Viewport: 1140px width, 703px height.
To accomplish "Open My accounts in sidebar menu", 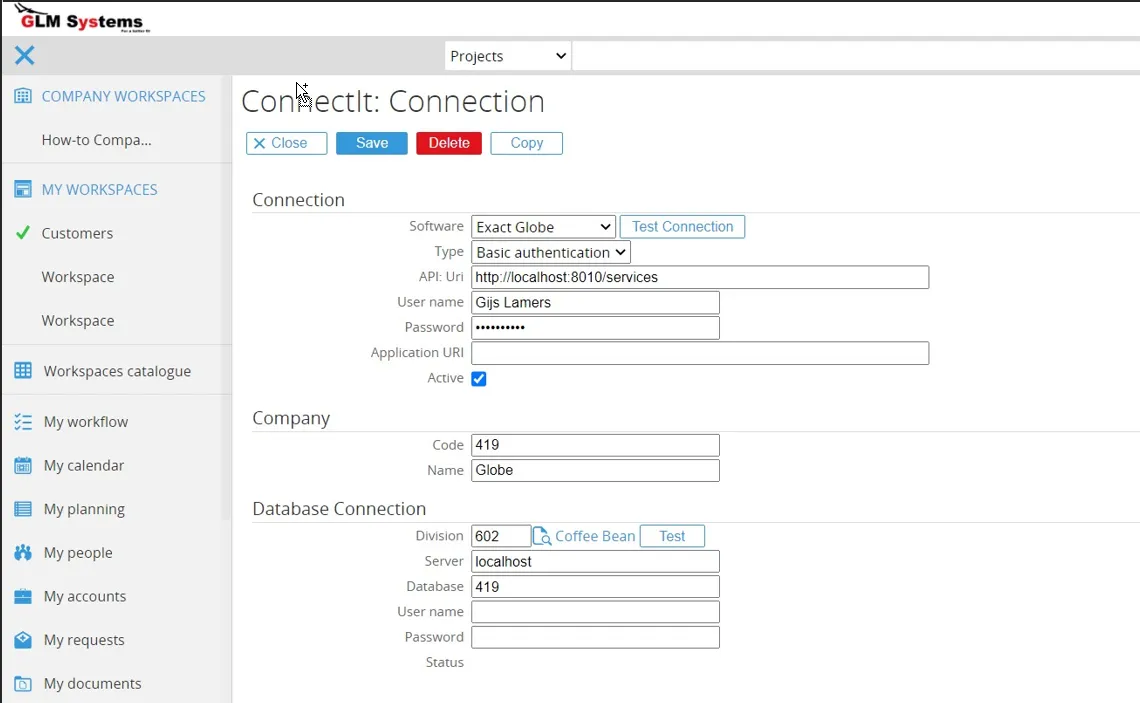I will pos(85,596).
